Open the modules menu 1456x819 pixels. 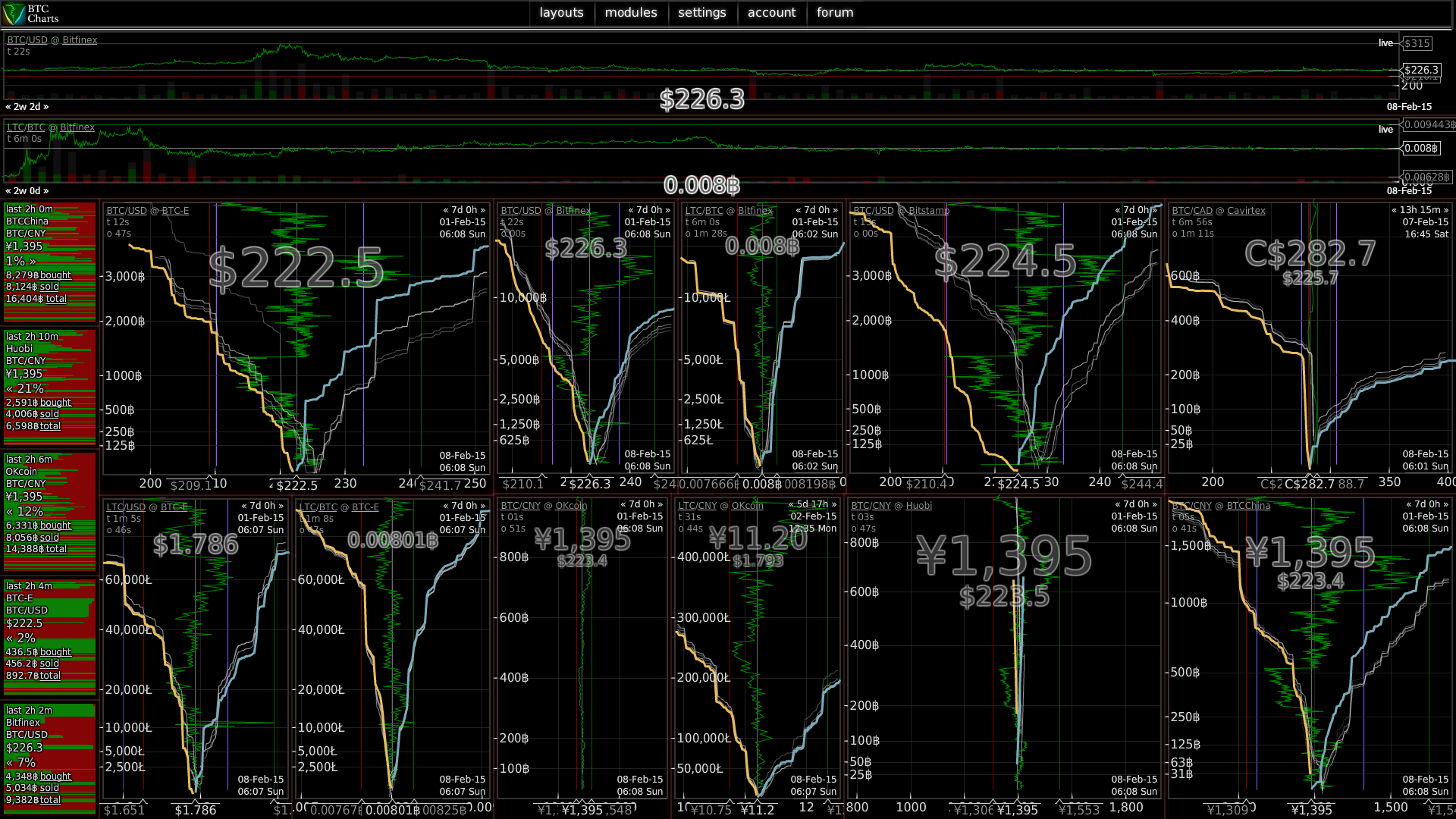point(630,12)
